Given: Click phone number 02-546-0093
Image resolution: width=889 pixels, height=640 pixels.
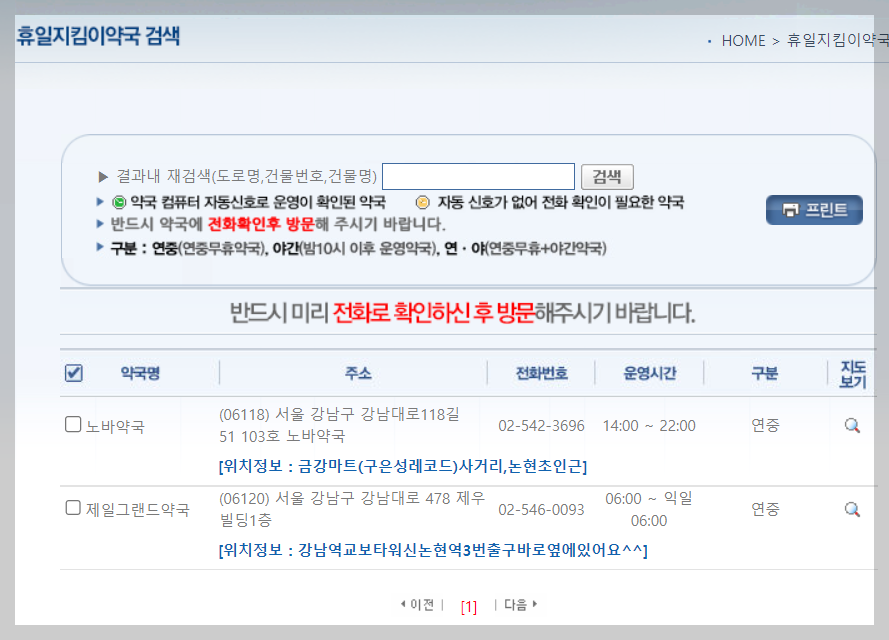Looking at the screenshot, I should 541,510.
